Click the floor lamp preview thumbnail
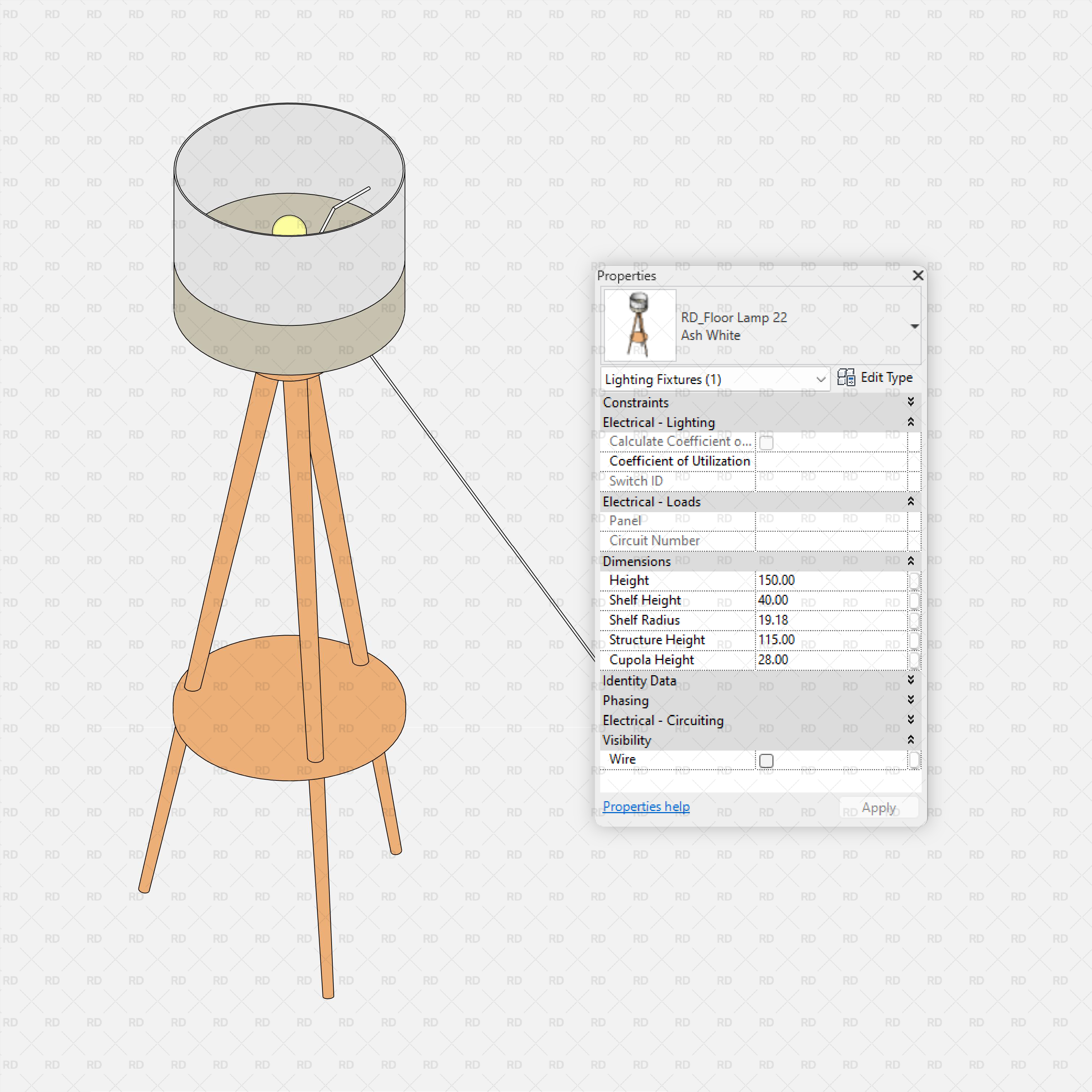The width and height of the screenshot is (1092, 1092). pos(639,325)
